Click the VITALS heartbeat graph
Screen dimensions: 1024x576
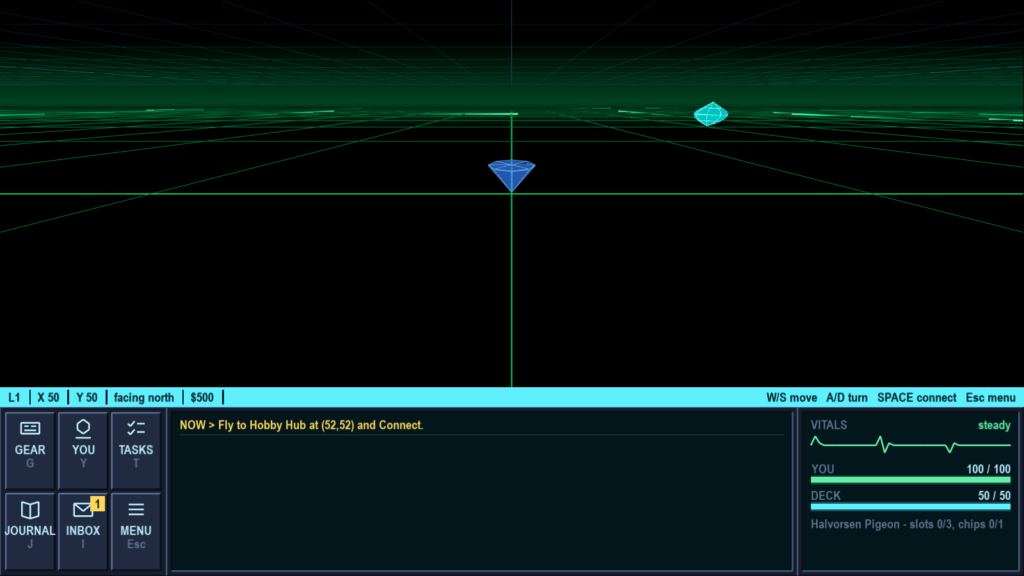tap(910, 445)
